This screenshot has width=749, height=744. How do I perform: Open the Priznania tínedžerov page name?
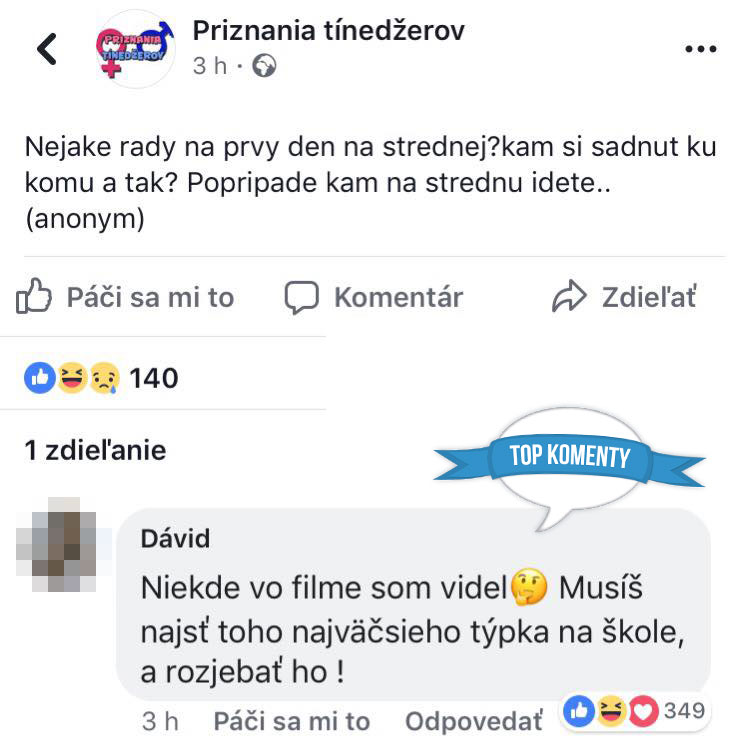point(328,31)
